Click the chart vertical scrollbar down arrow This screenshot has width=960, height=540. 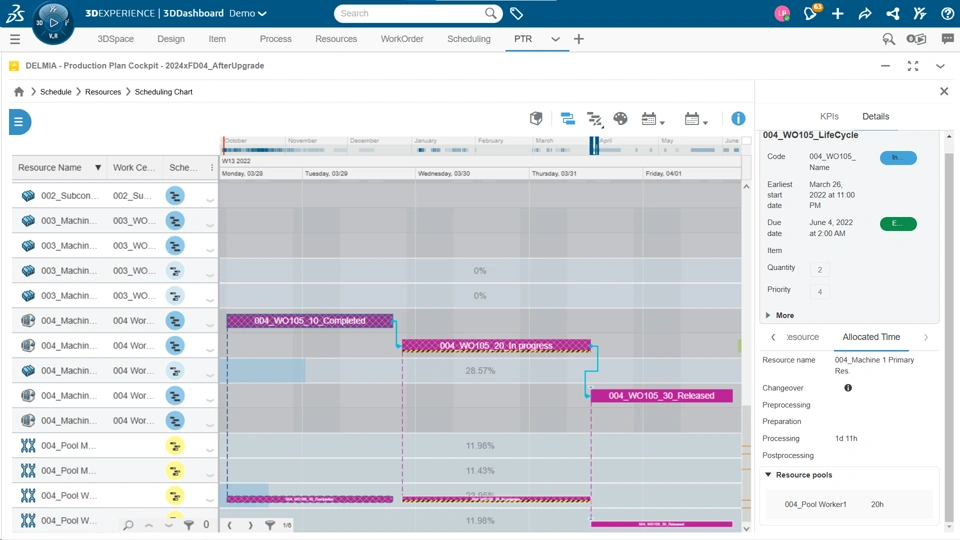point(746,528)
